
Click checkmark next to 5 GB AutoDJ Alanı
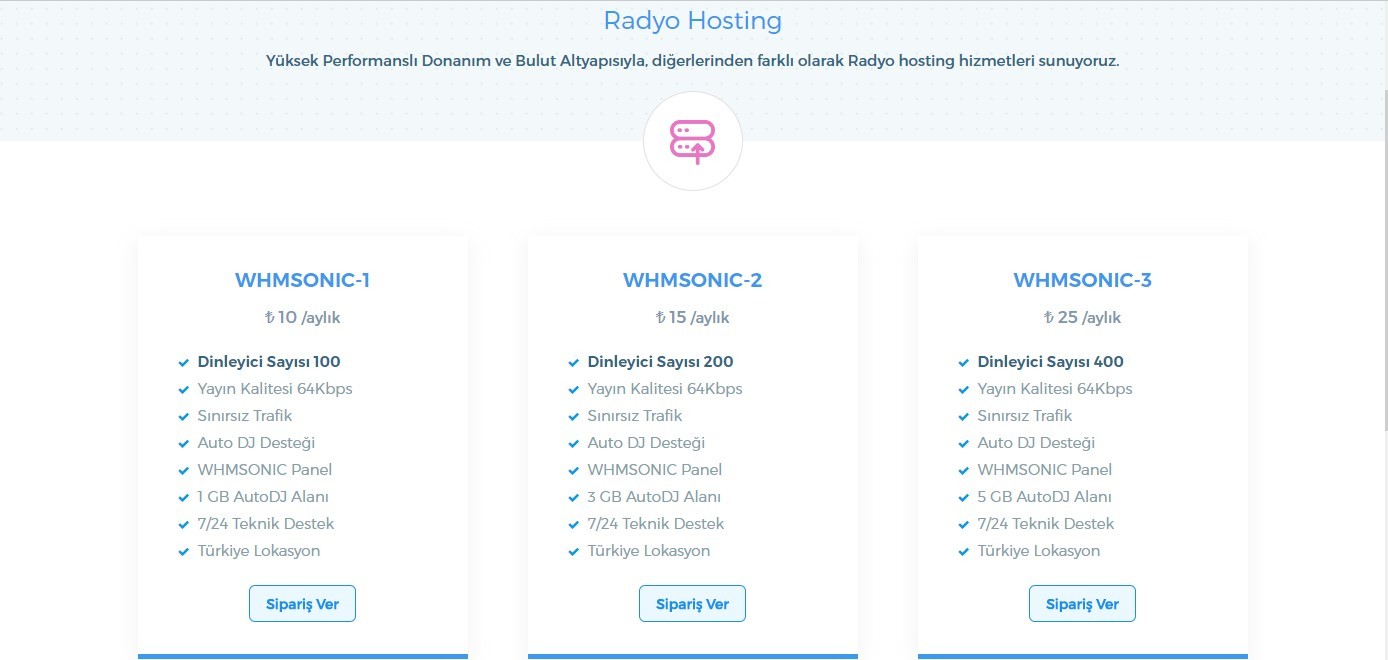963,498
